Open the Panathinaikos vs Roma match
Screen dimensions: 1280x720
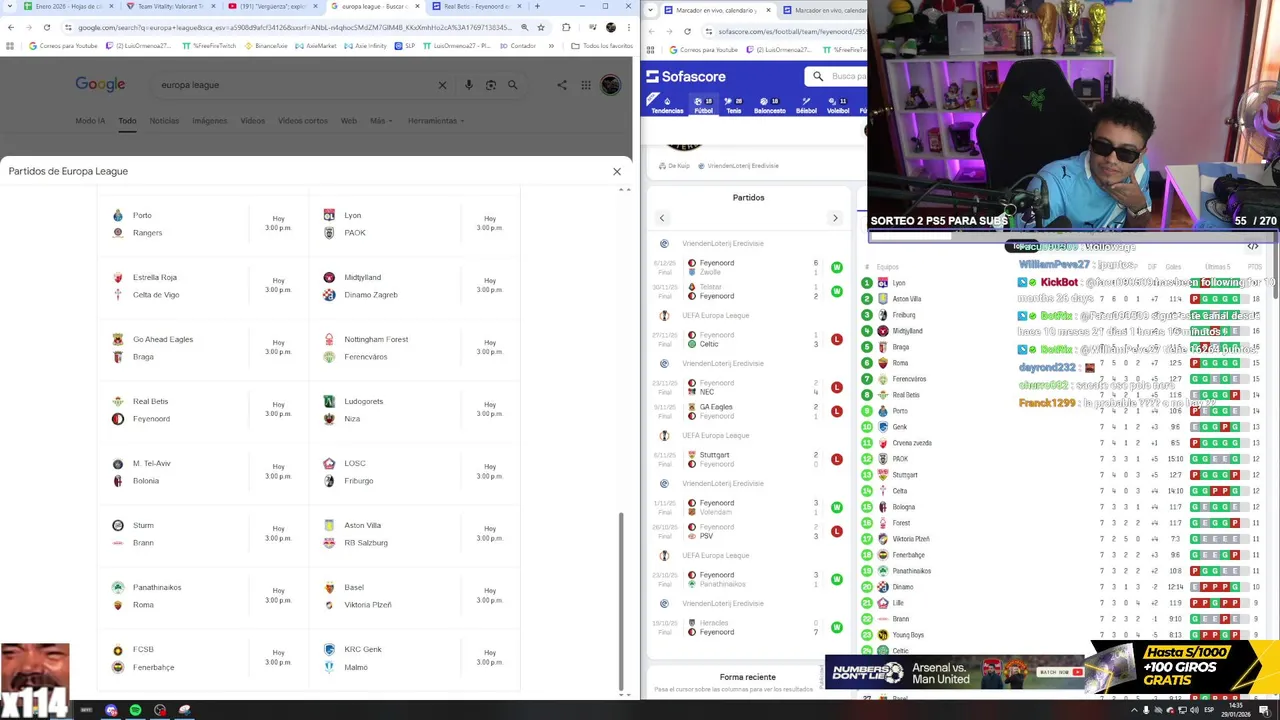click(x=203, y=596)
